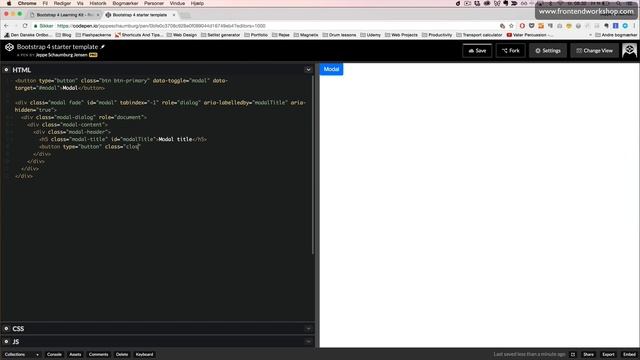The width and height of the screenshot is (640, 360).
Task: Expand the HTML editor dropdown arrow
Action: [308, 70]
